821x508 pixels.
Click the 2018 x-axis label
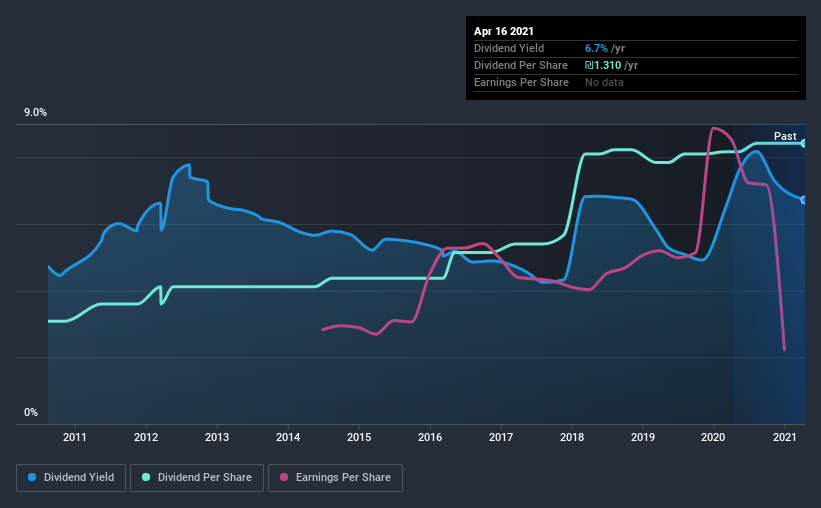[x=572, y=437]
